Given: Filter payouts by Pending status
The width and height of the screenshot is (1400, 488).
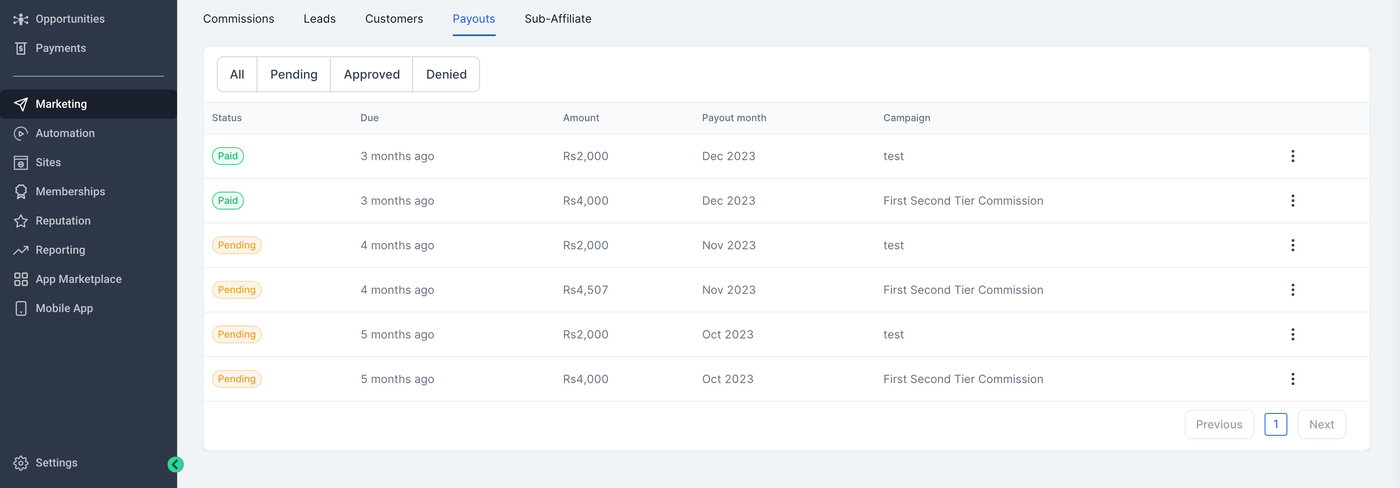Looking at the screenshot, I should [x=294, y=74].
